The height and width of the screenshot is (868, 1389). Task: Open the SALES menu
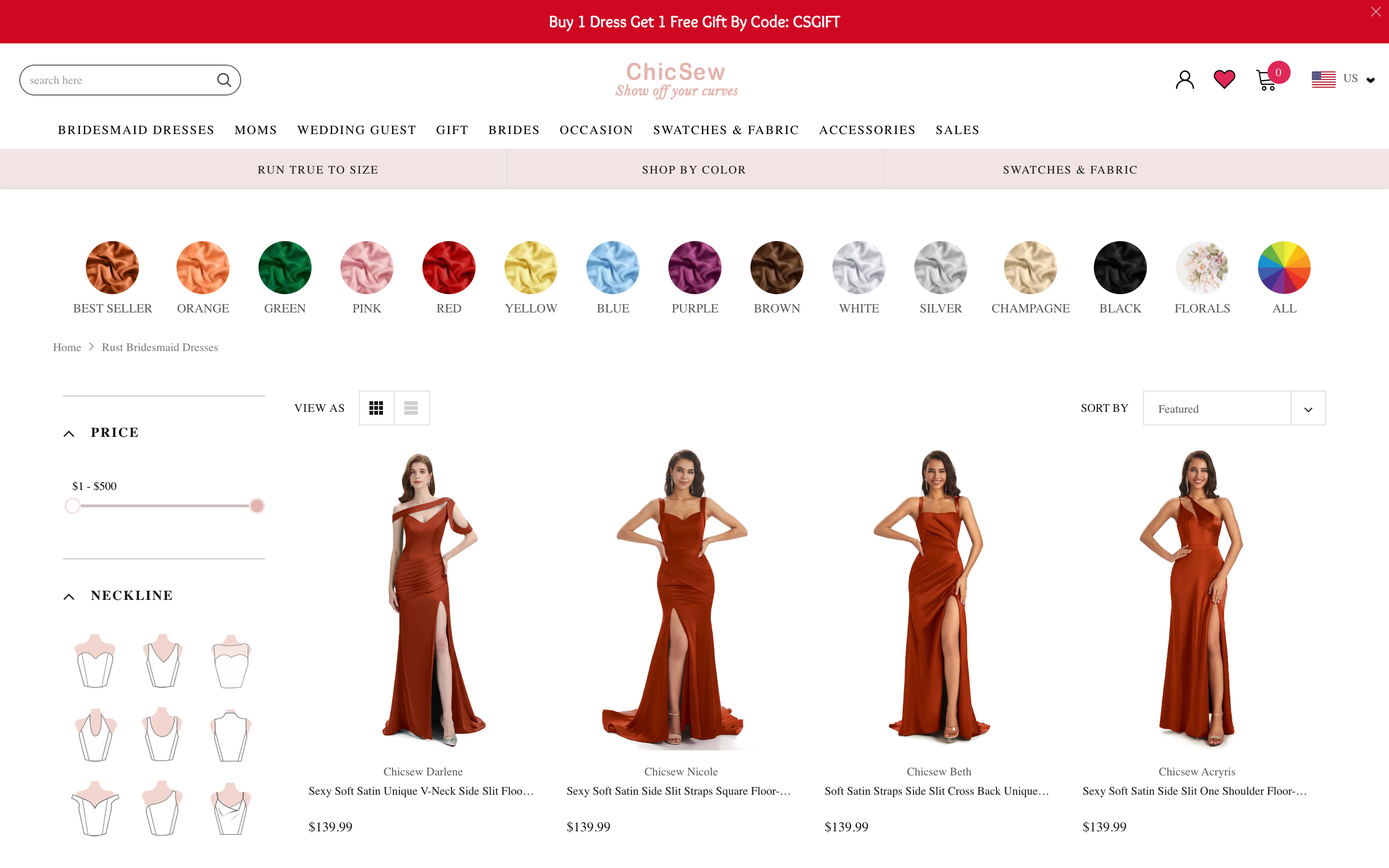(x=957, y=130)
